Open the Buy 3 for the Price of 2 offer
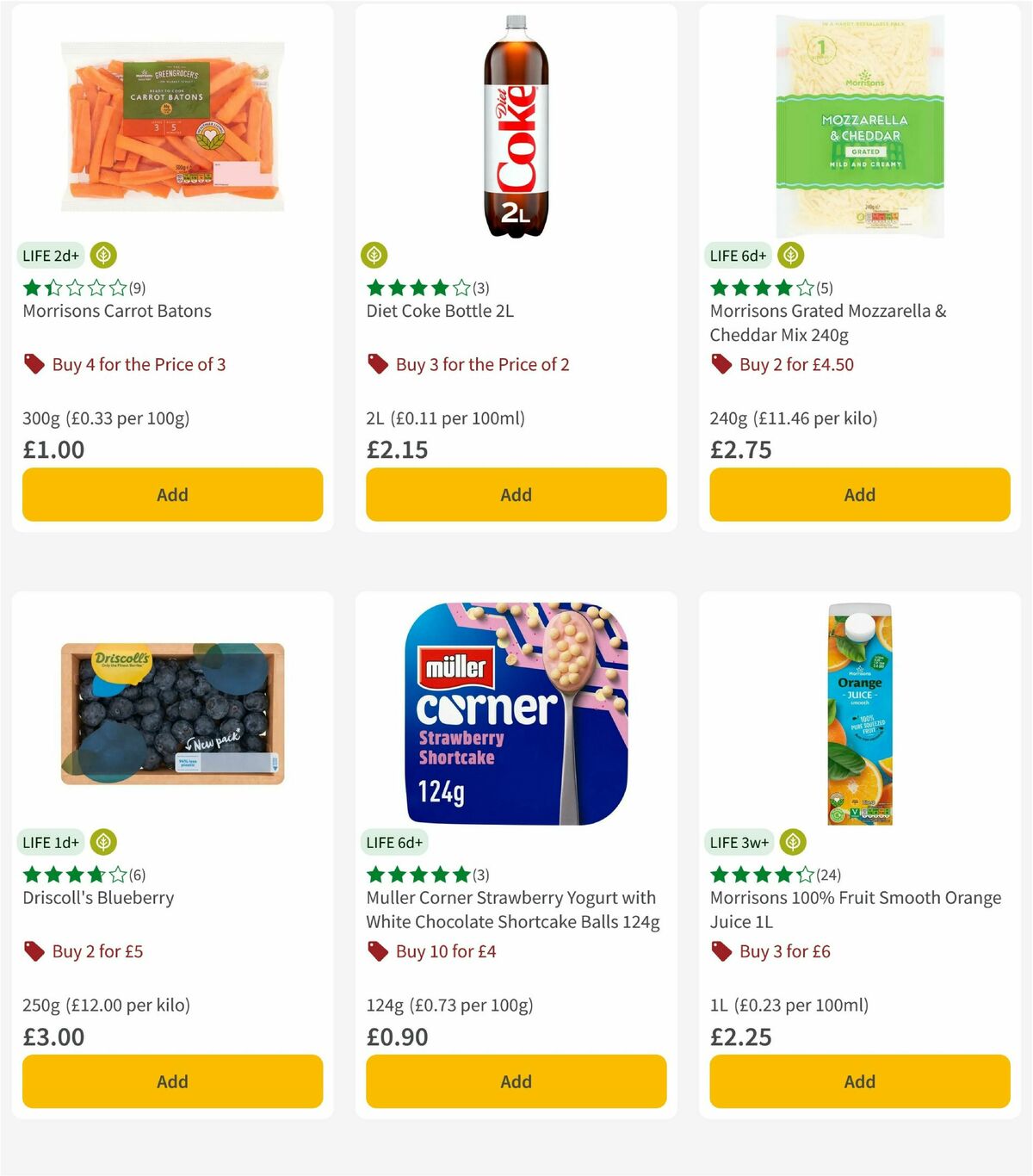1033x1176 pixels. [483, 364]
